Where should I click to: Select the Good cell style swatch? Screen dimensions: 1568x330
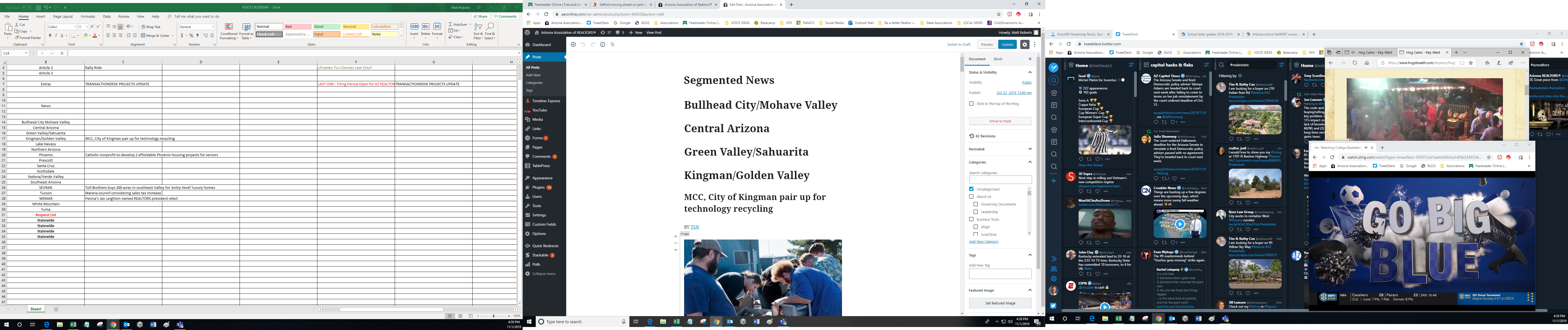click(327, 27)
